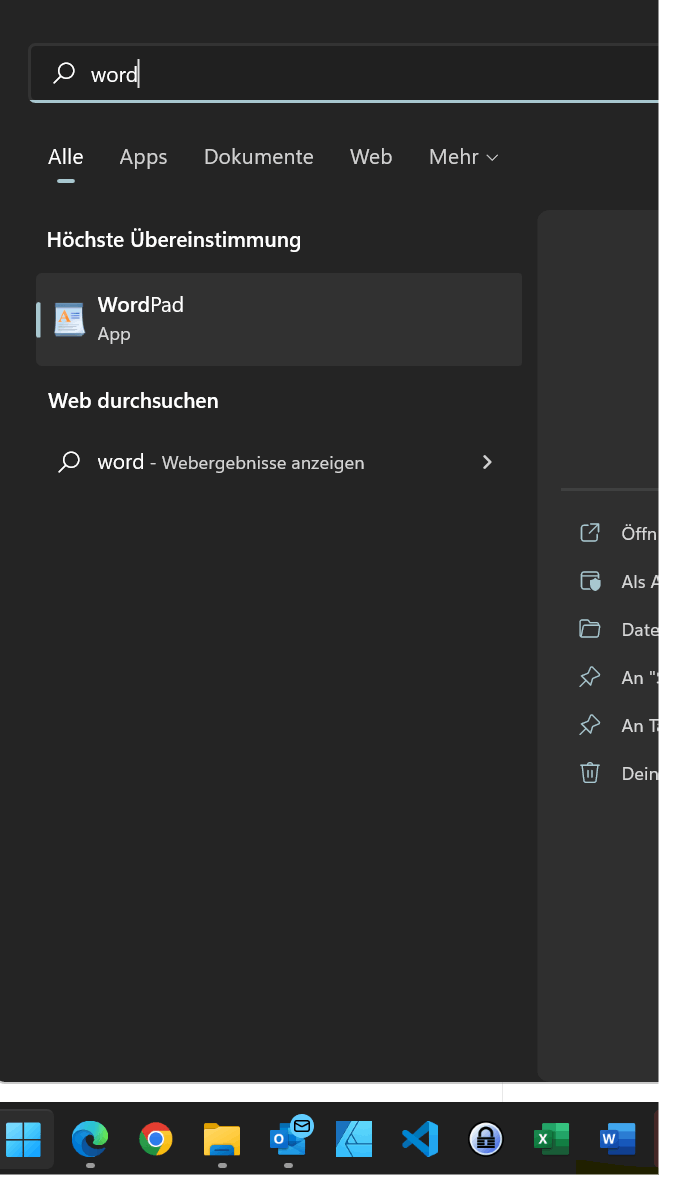Open Windows Start button on taskbar
The image size is (677, 1204).
click(24, 1139)
